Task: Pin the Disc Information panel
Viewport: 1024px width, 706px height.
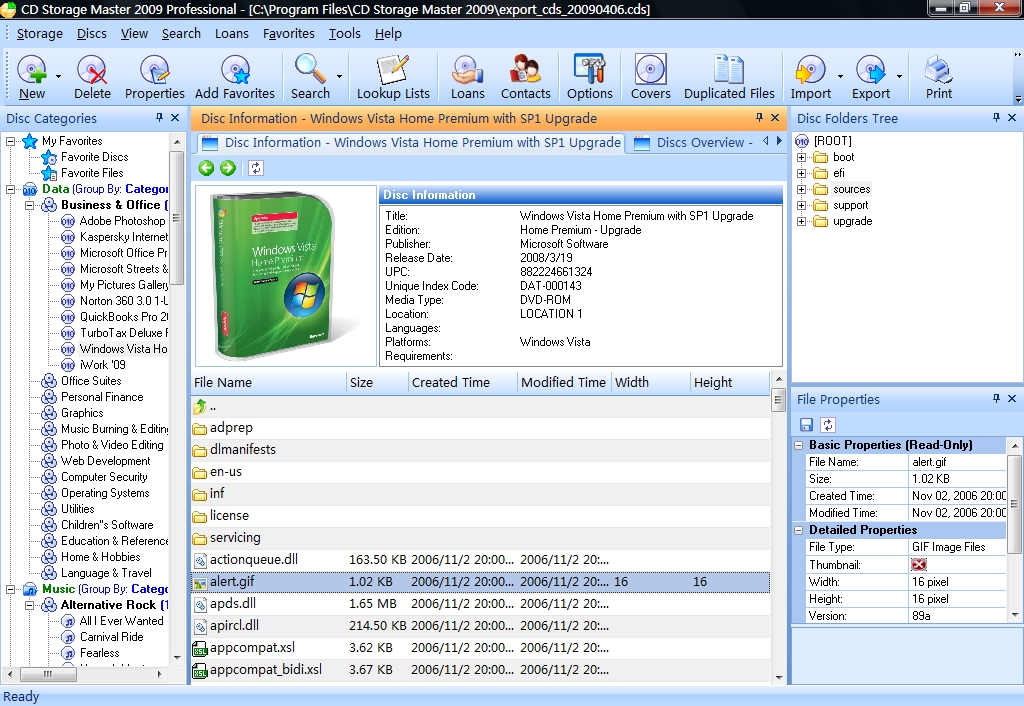Action: point(759,118)
